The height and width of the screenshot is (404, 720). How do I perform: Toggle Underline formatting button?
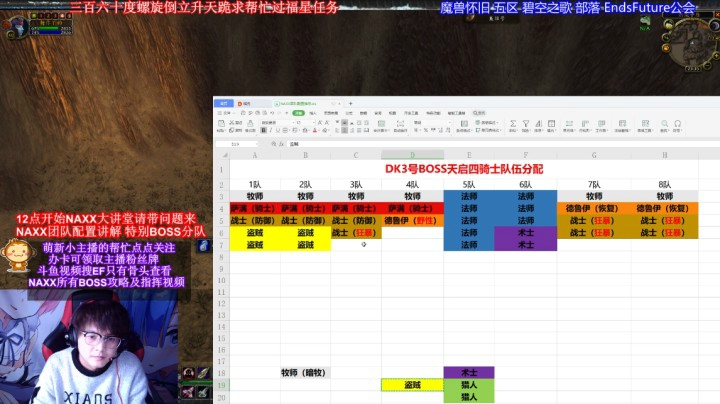278,130
